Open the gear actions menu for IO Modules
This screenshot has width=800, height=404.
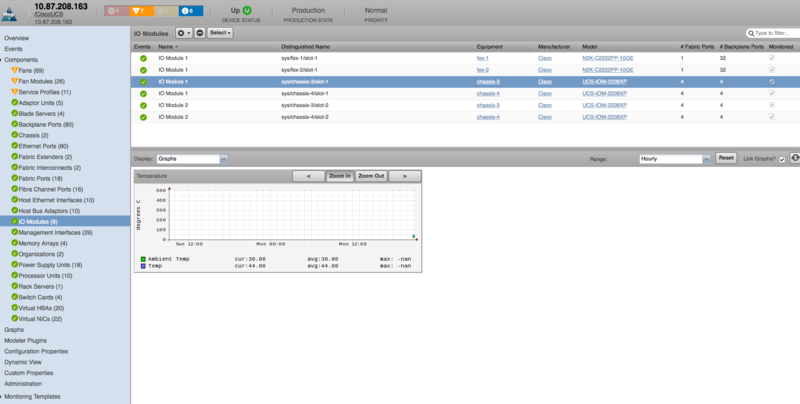click(x=184, y=33)
